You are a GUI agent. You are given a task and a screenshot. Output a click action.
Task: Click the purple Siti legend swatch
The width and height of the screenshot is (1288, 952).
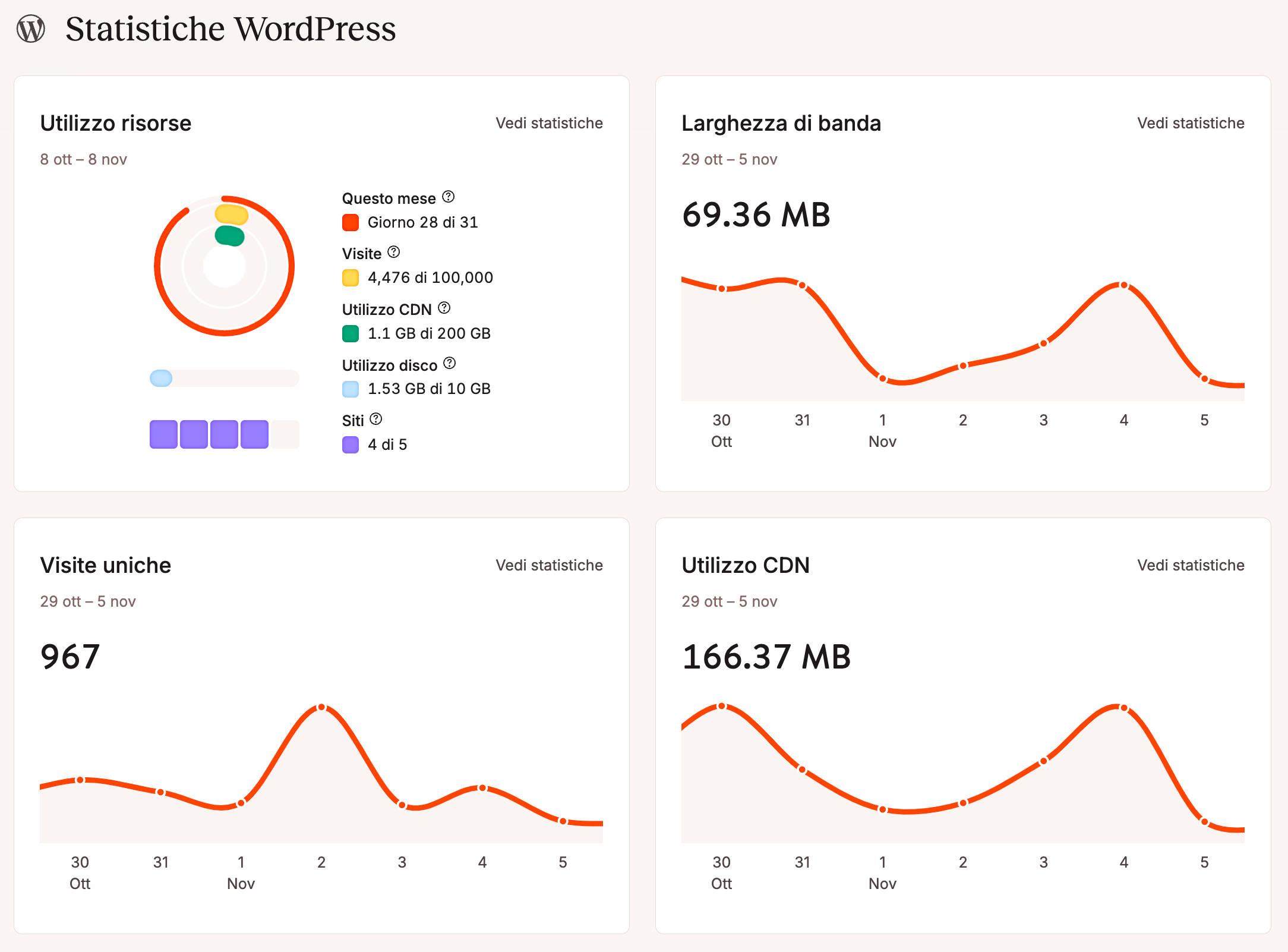pos(351,445)
